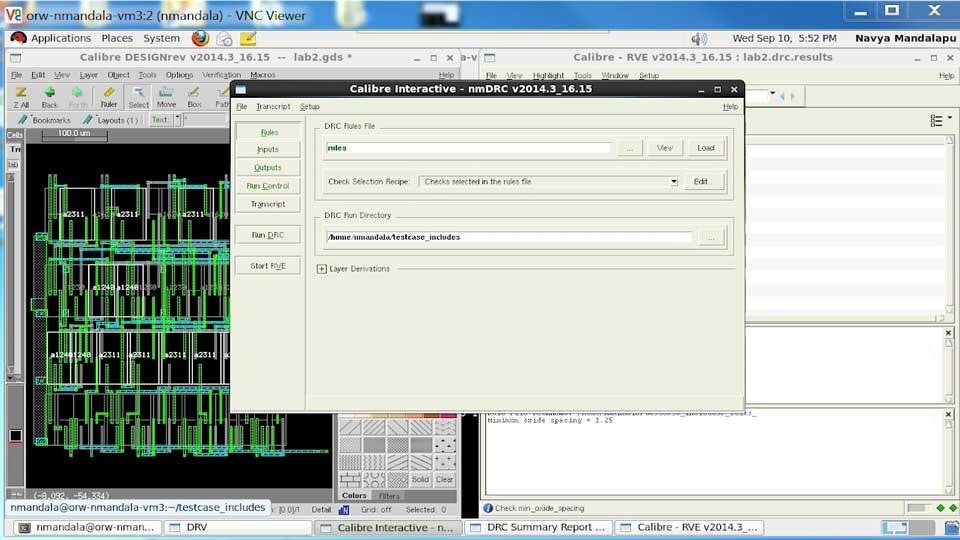The height and width of the screenshot is (540, 960).
Task: Switch to the Colors tab in DESIGNrev
Action: pyautogui.click(x=354, y=496)
